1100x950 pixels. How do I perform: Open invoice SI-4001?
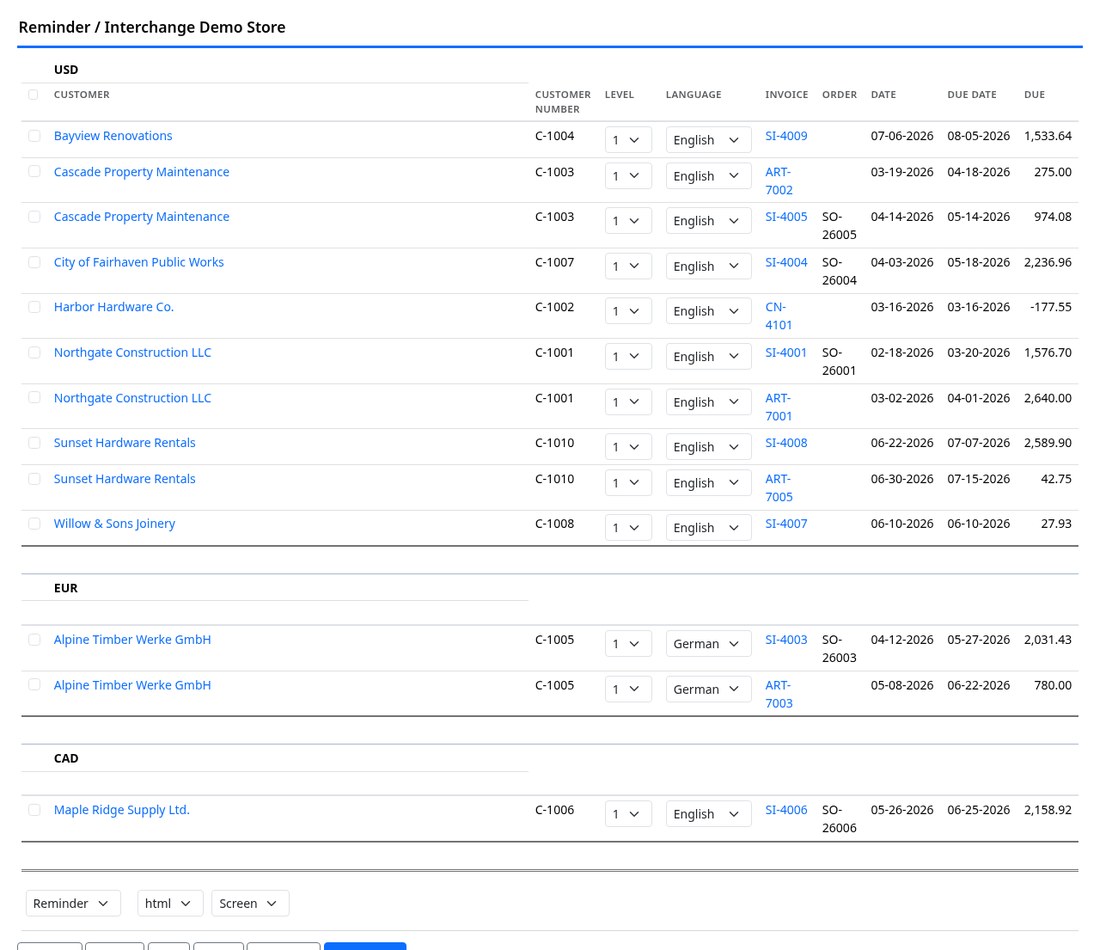(x=786, y=353)
